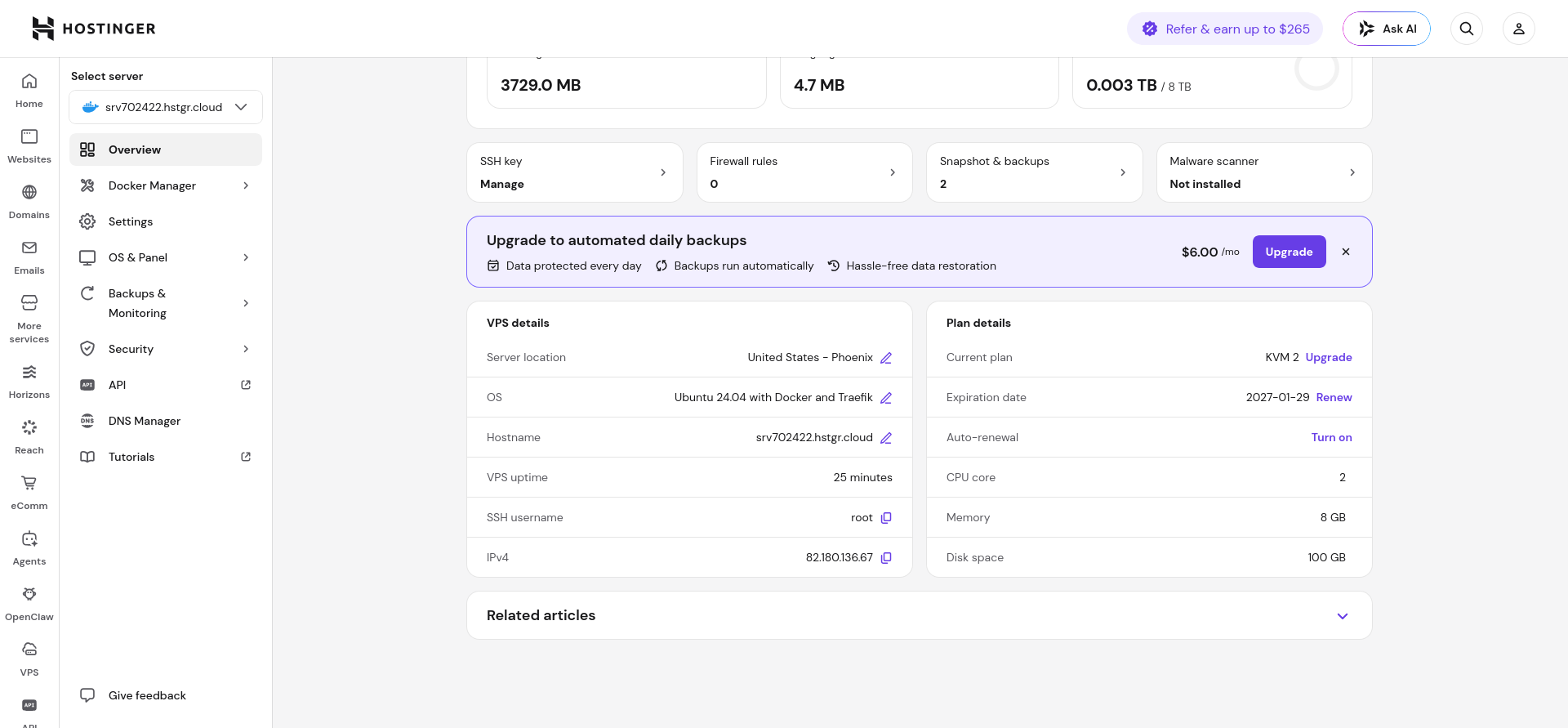The height and width of the screenshot is (728, 1568).
Task: Expand Backups & Monitoring submenu
Action: tap(246, 303)
